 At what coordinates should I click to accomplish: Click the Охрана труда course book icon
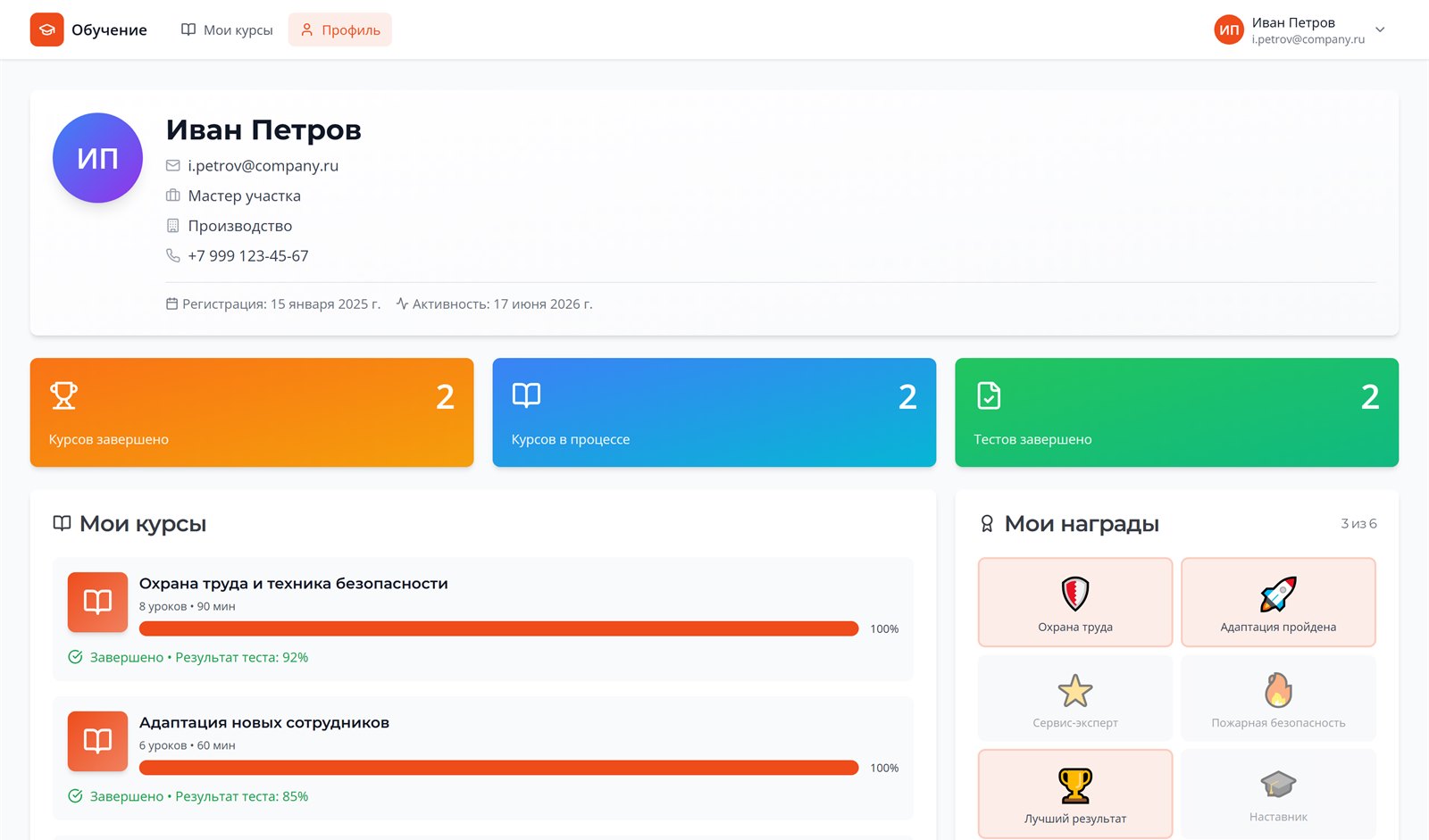(97, 602)
